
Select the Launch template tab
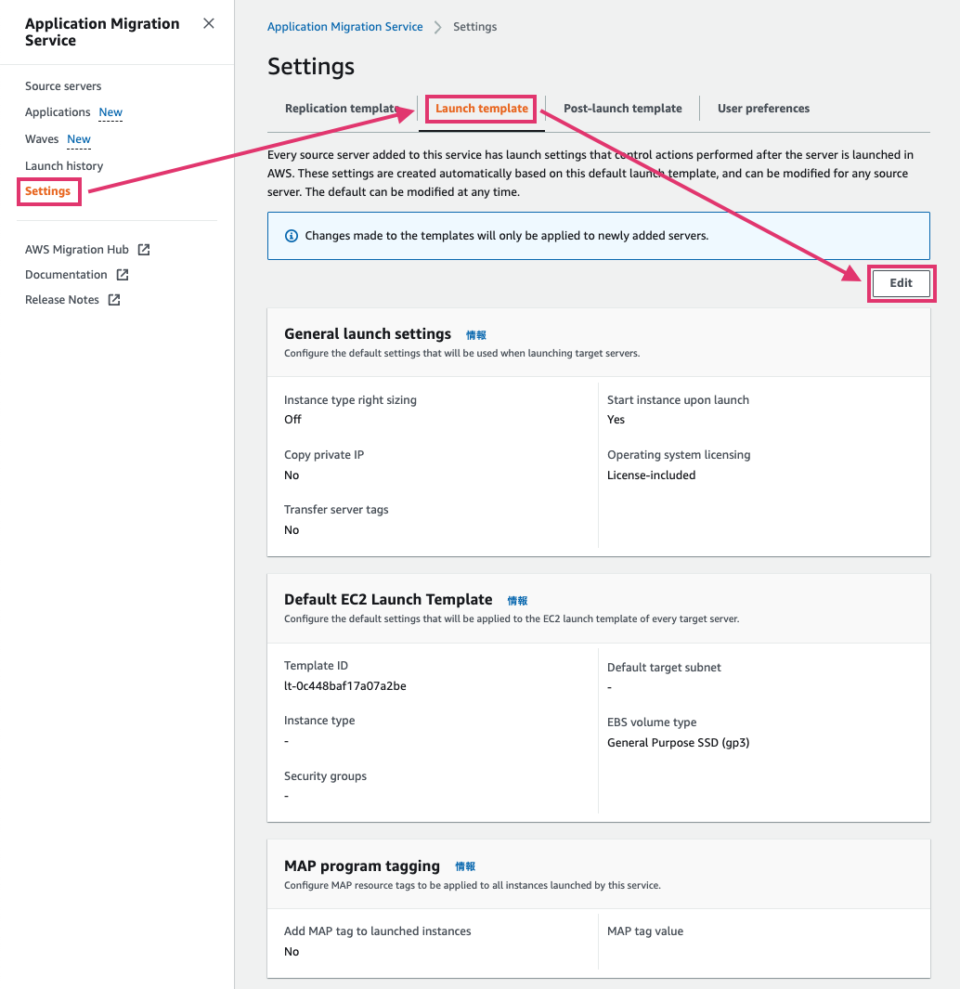tap(482, 108)
